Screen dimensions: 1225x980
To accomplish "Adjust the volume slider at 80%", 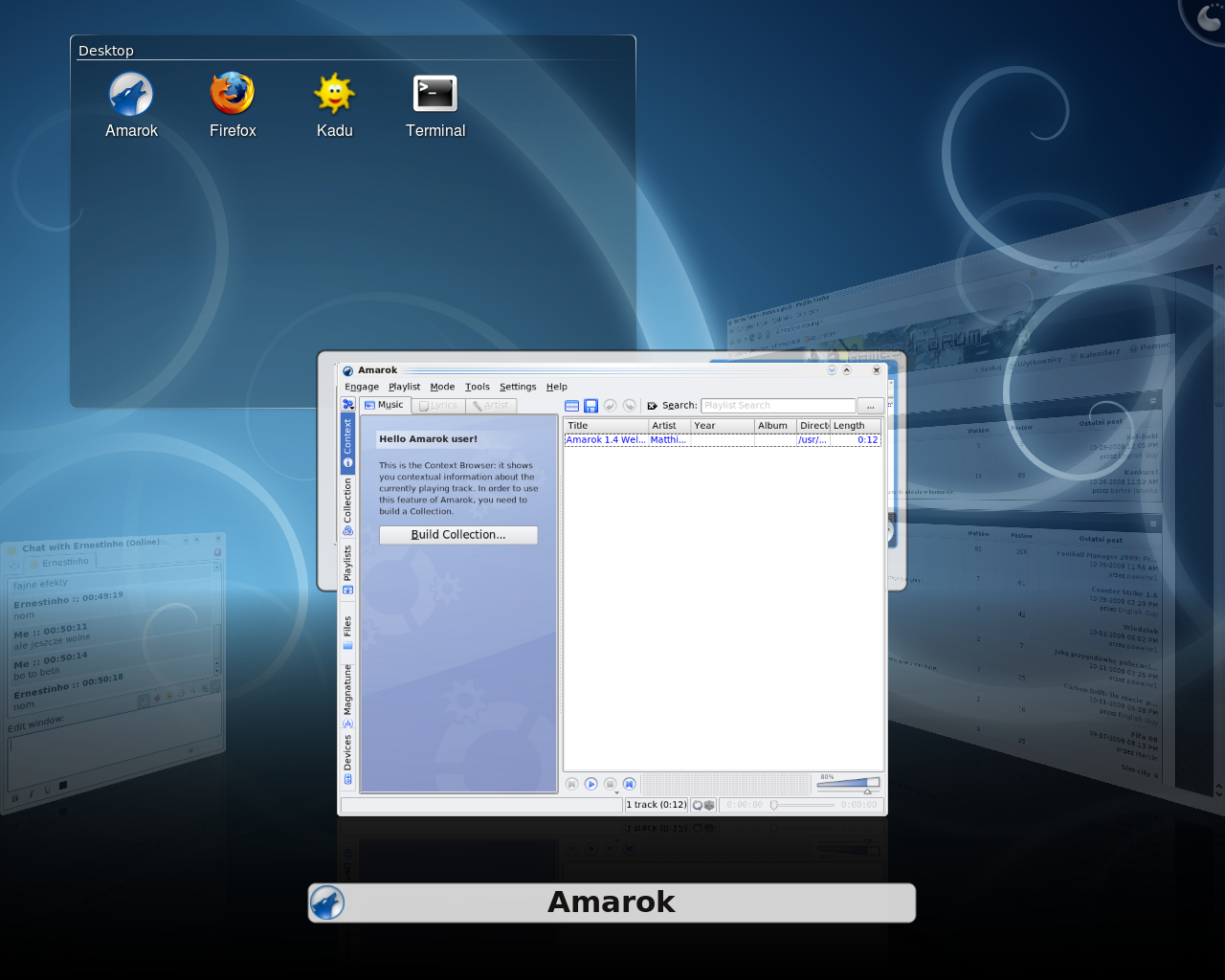I will (x=848, y=783).
